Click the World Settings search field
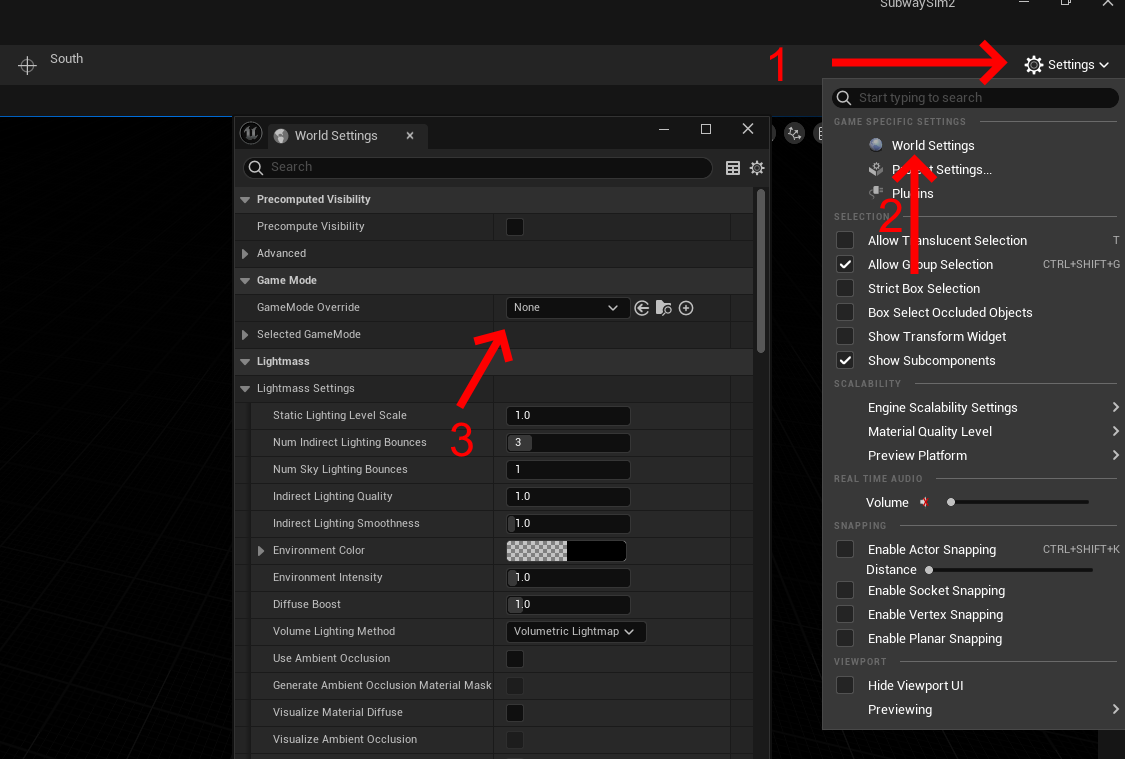This screenshot has width=1125, height=759. click(x=480, y=167)
